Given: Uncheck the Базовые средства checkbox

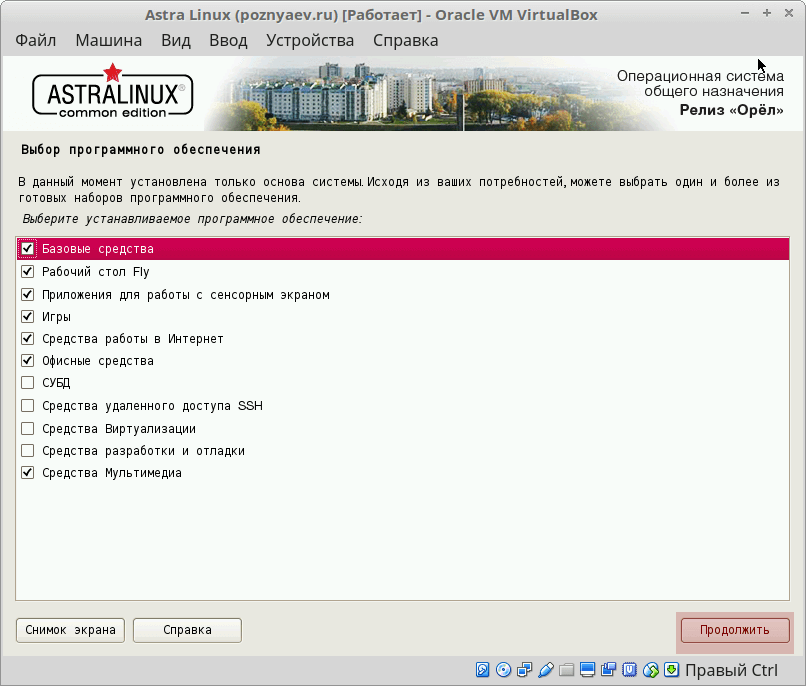Looking at the screenshot, I should (x=28, y=249).
